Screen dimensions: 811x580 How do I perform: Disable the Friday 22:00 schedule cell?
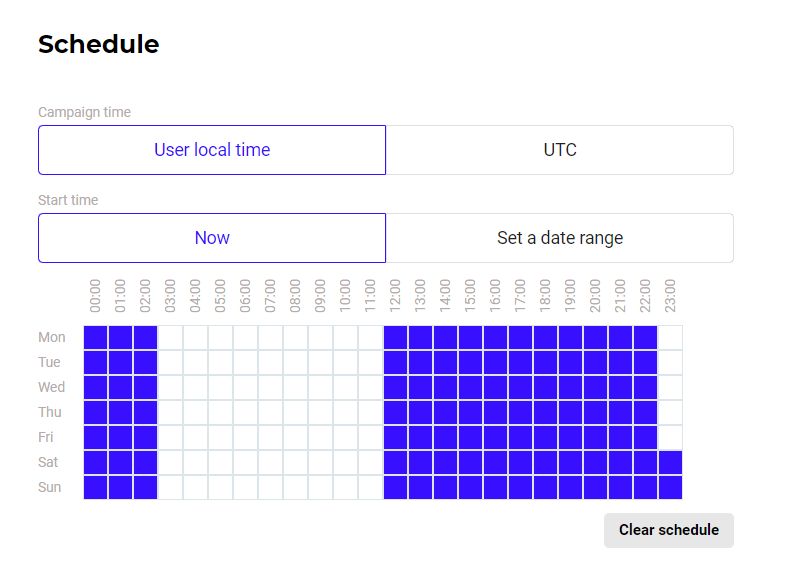point(645,437)
